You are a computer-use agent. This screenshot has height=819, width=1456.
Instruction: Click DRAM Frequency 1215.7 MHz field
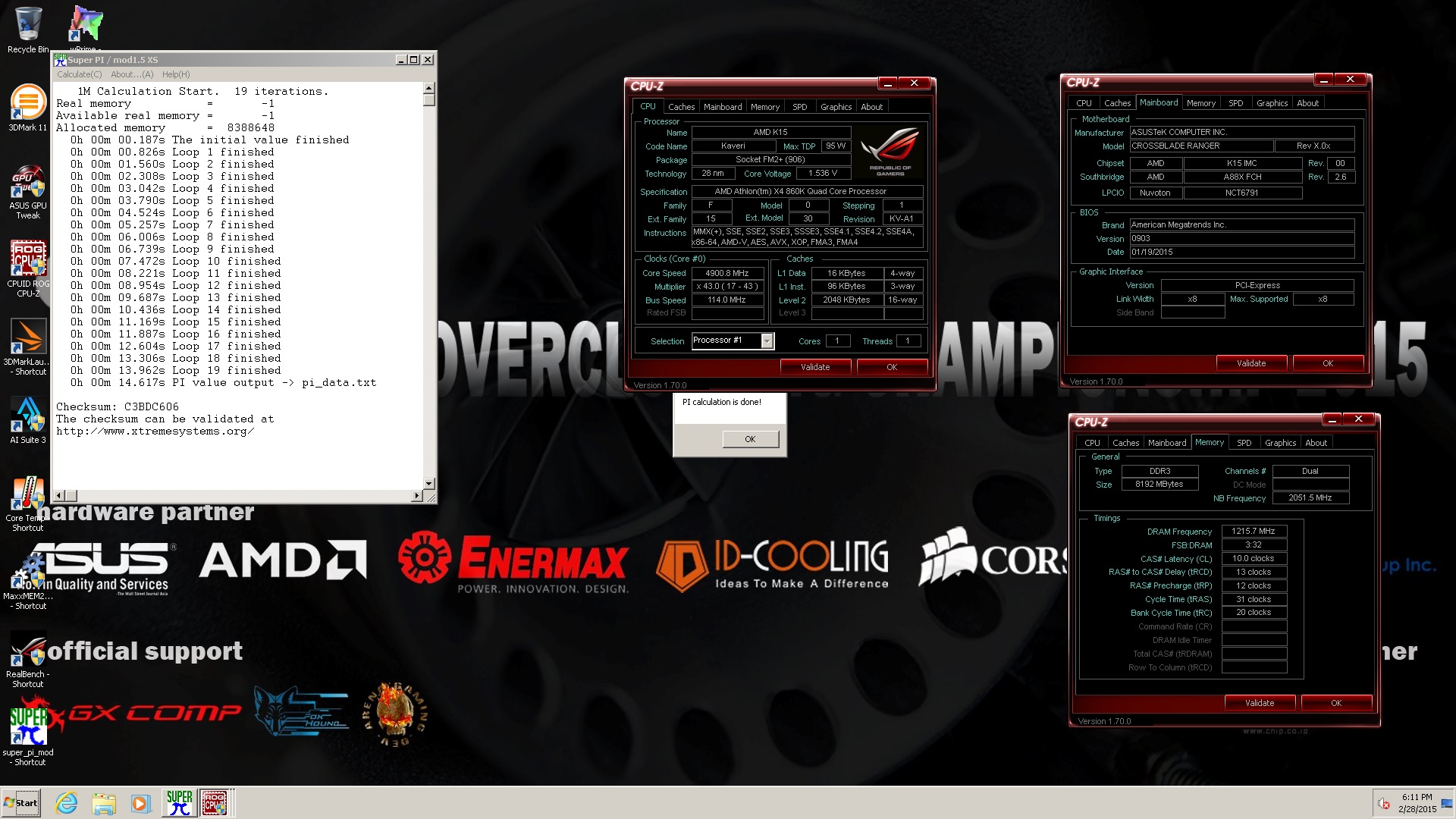coord(1254,532)
